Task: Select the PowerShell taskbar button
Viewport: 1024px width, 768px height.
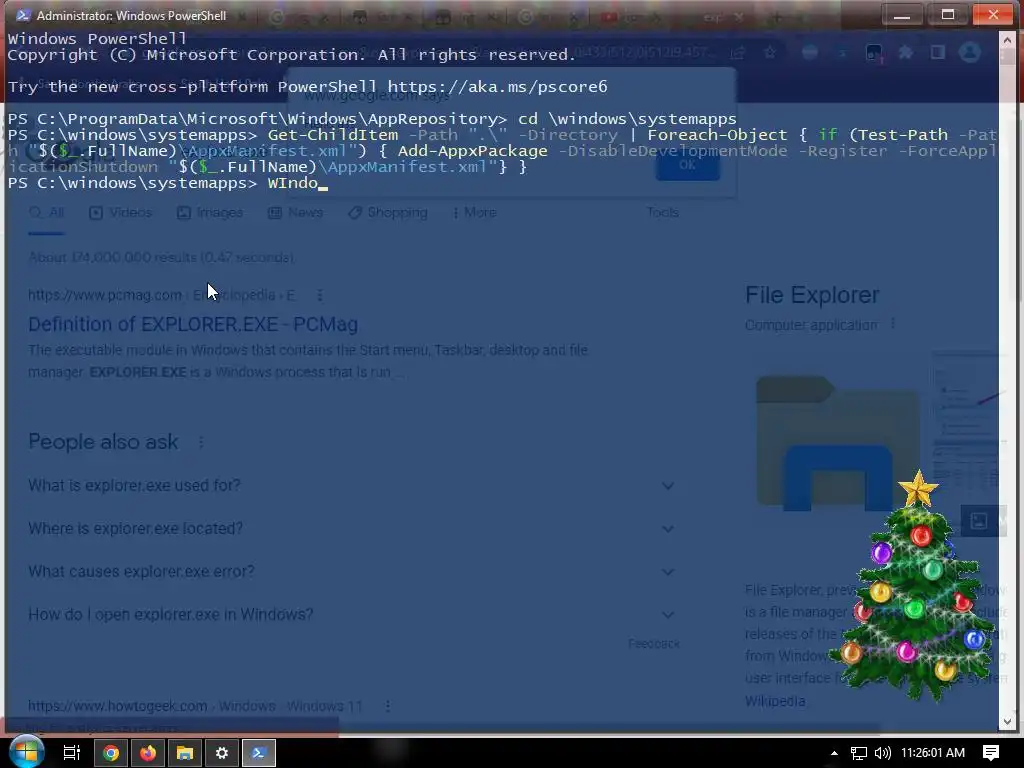Action: (259, 753)
